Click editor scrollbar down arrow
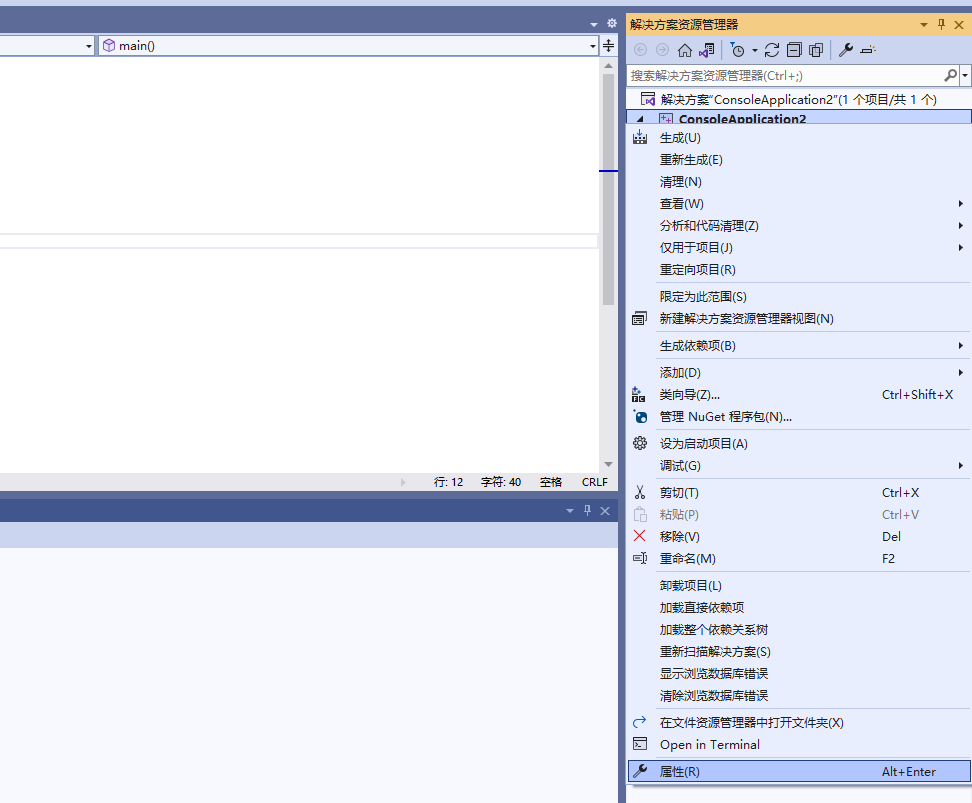 (x=608, y=464)
